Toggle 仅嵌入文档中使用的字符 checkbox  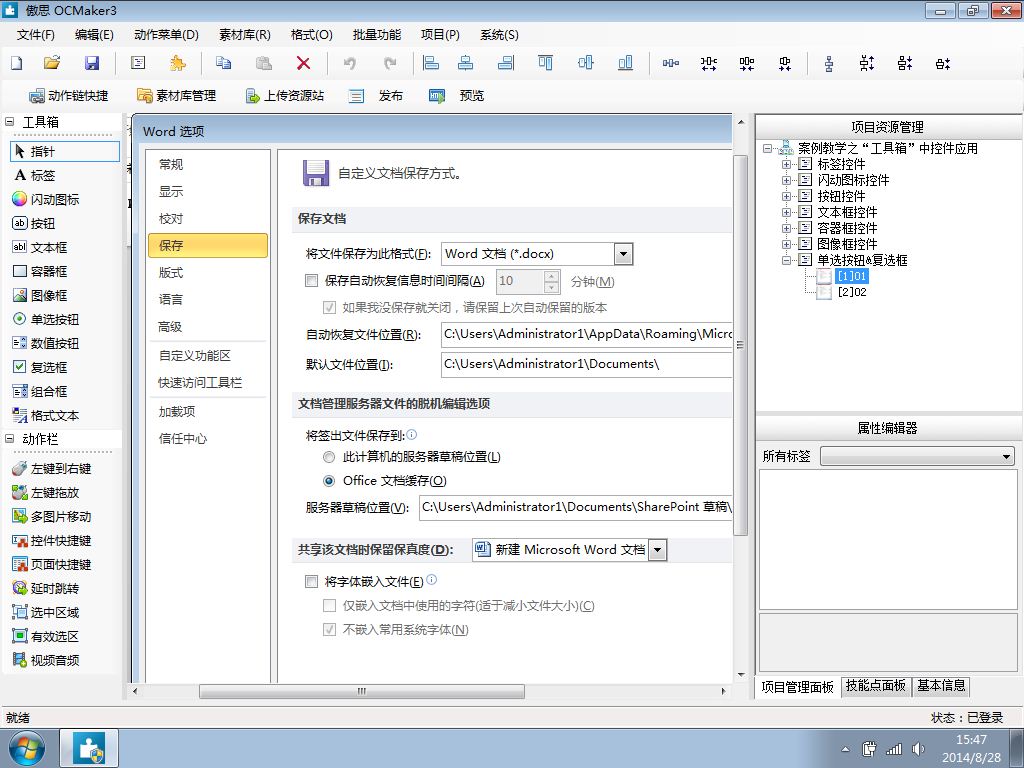point(330,605)
